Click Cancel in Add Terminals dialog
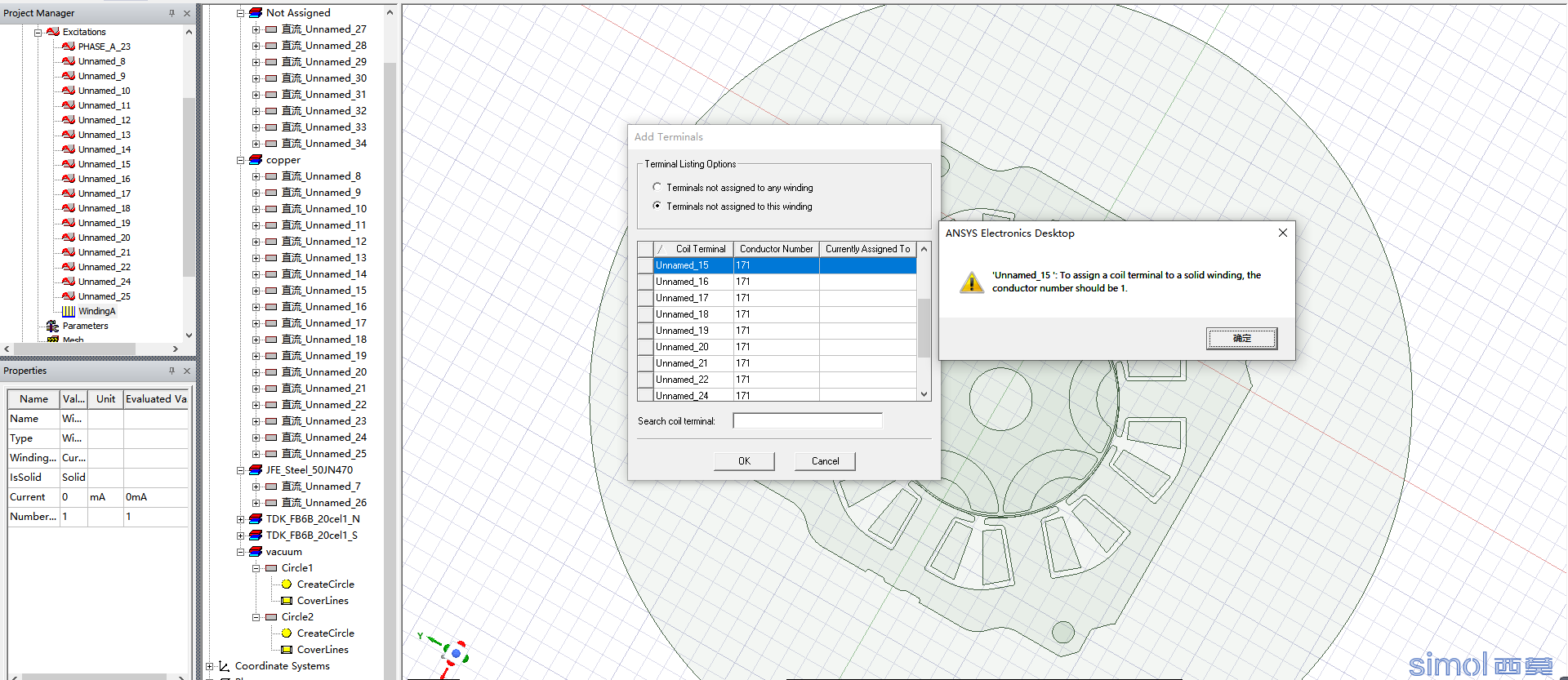This screenshot has height=680, width=1568. pyautogui.click(x=825, y=461)
